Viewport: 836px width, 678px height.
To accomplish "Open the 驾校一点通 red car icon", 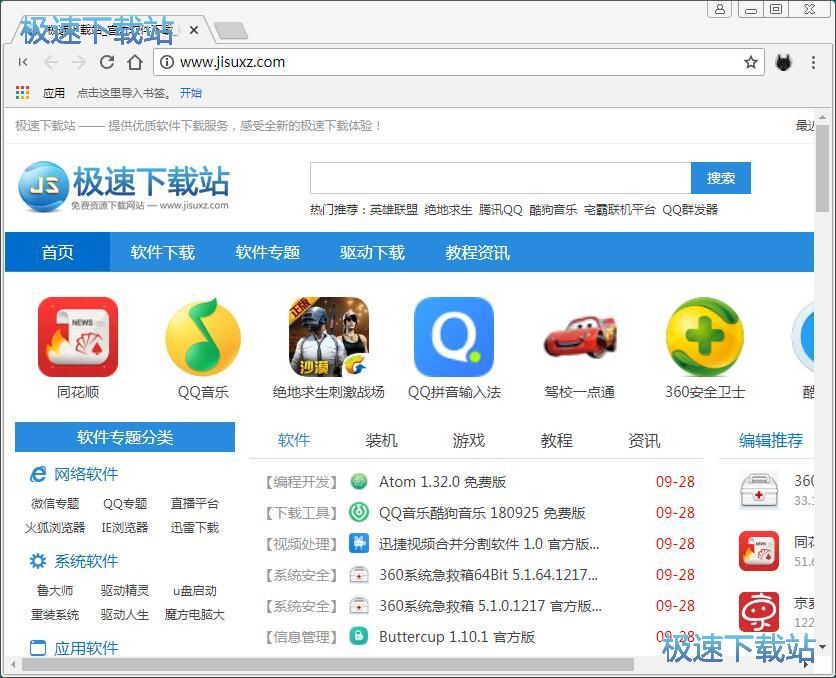I will click(580, 337).
